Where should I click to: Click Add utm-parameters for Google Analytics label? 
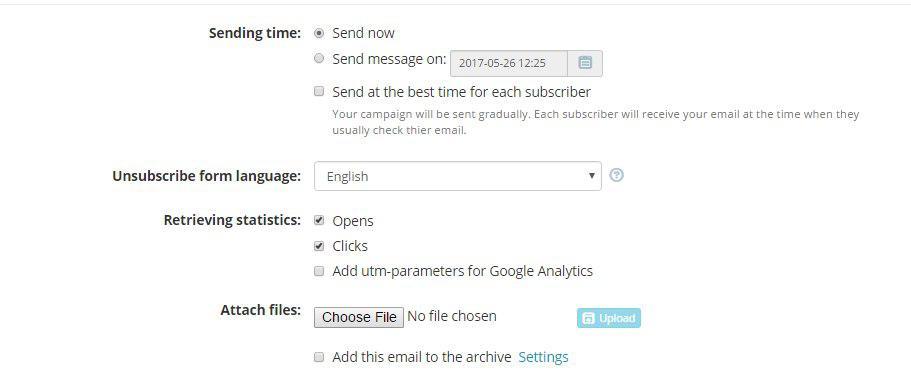(x=462, y=271)
